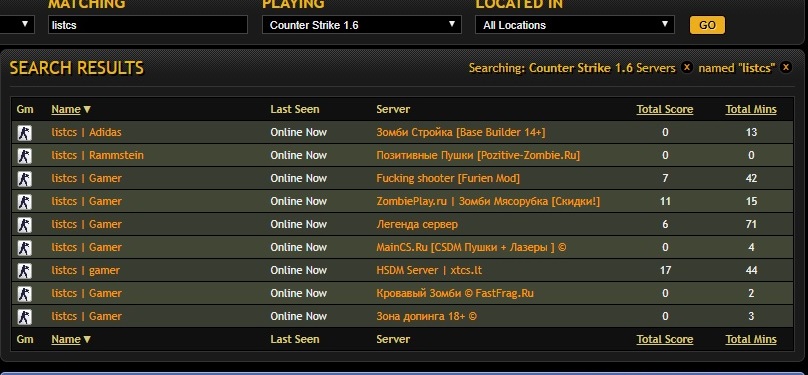Open listcs | gamer on HSDM Server row
Viewport: 808px width, 375px height.
pos(86,270)
